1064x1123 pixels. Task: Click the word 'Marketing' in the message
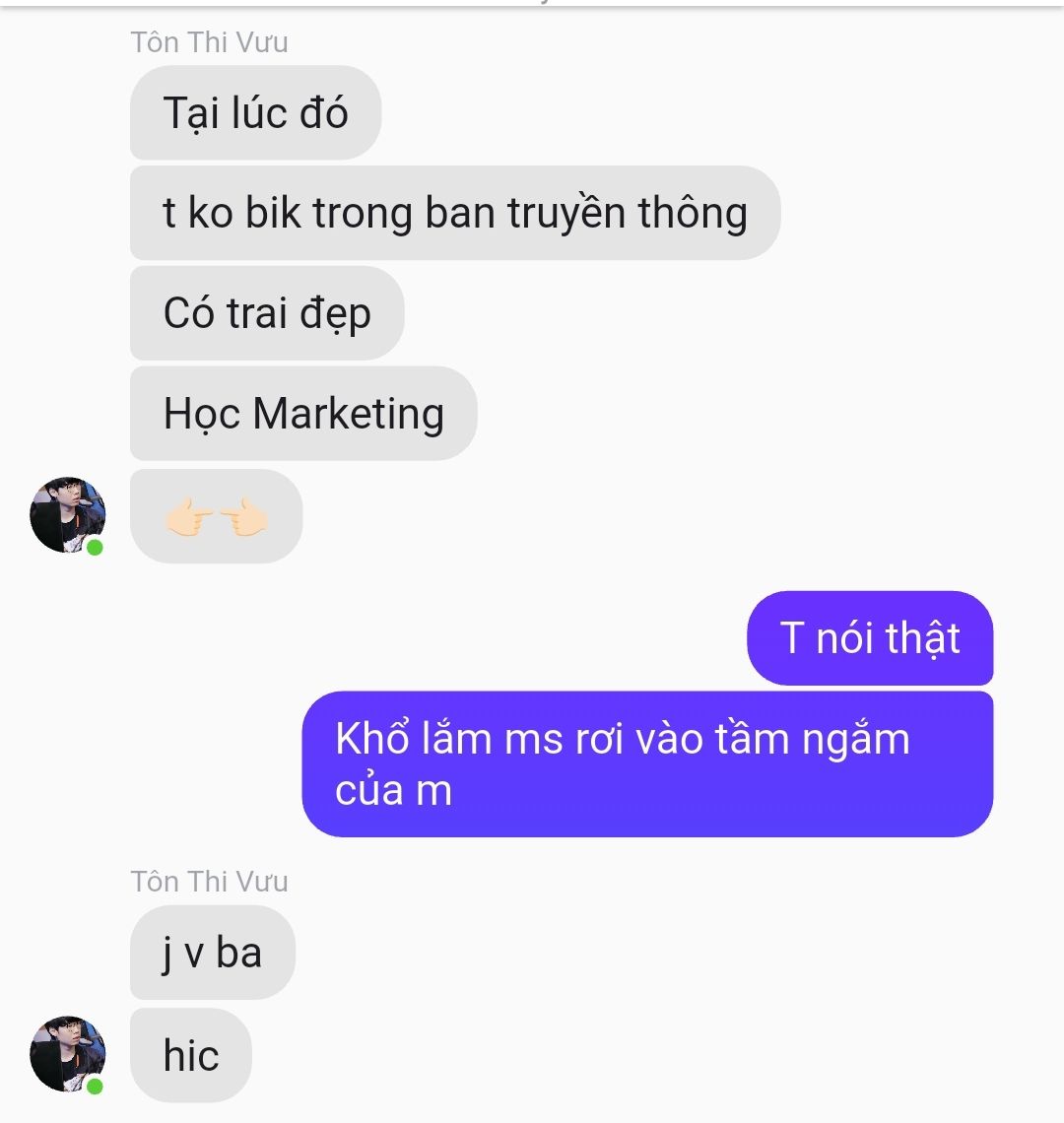[x=348, y=414]
